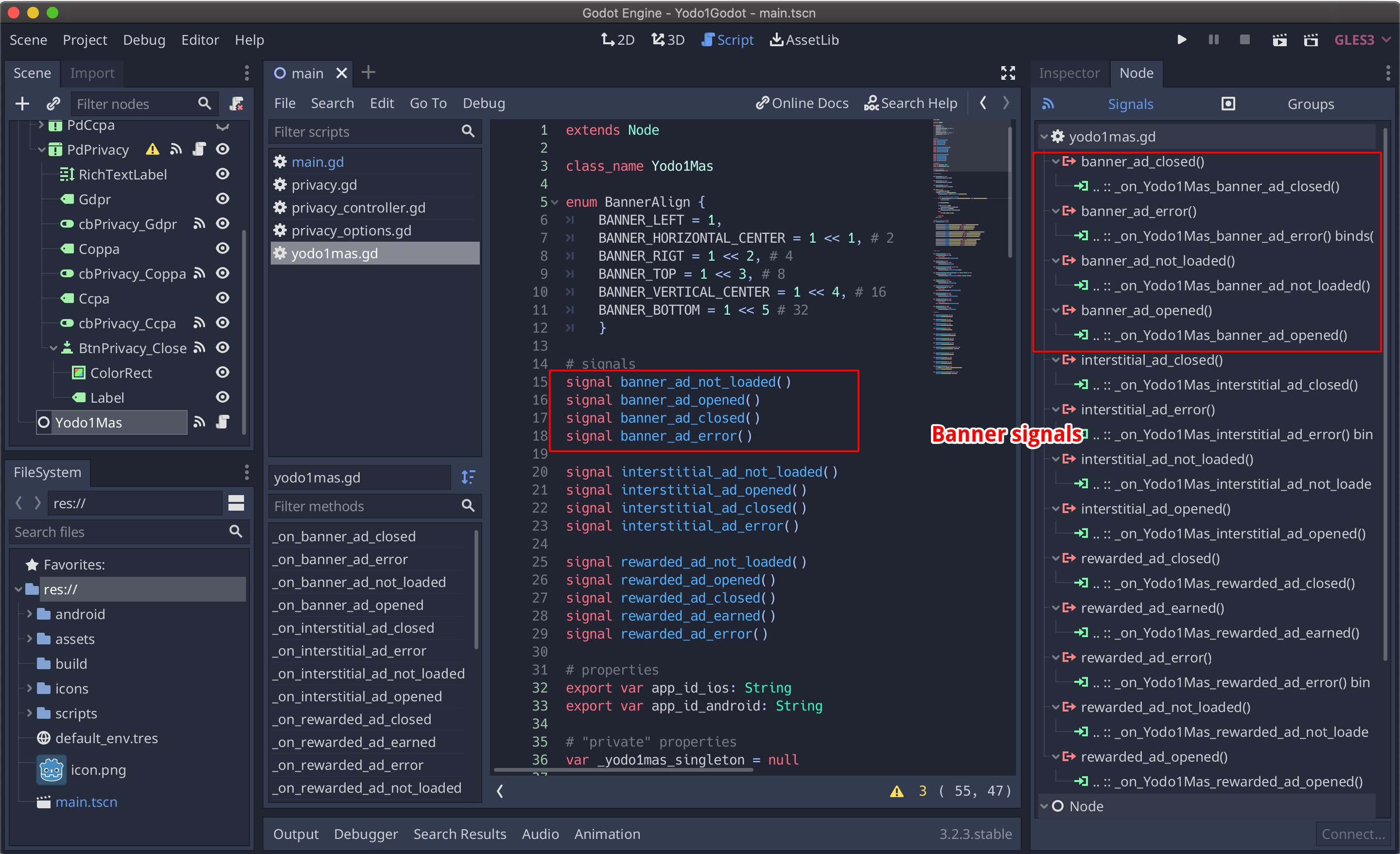Open the Project menu

pyautogui.click(x=85, y=40)
